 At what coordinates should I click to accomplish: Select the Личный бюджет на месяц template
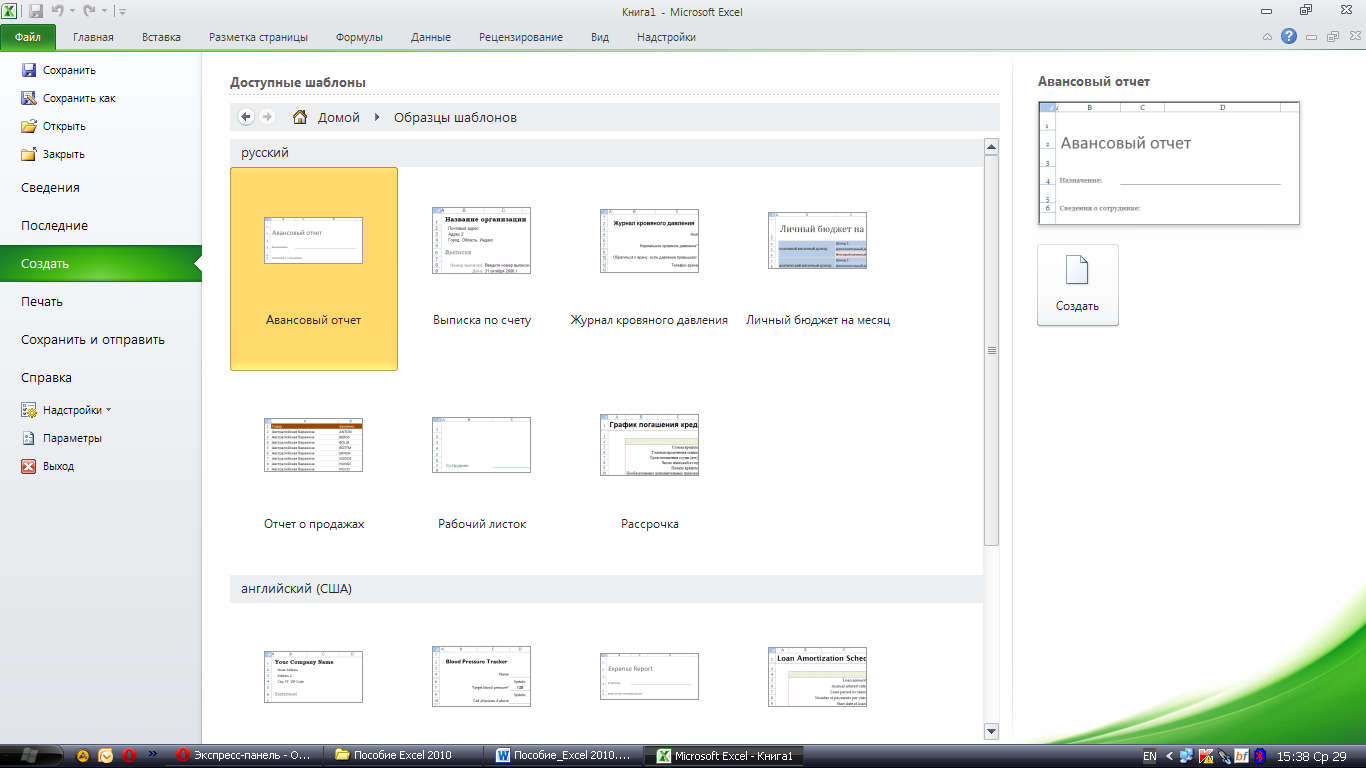tap(818, 269)
